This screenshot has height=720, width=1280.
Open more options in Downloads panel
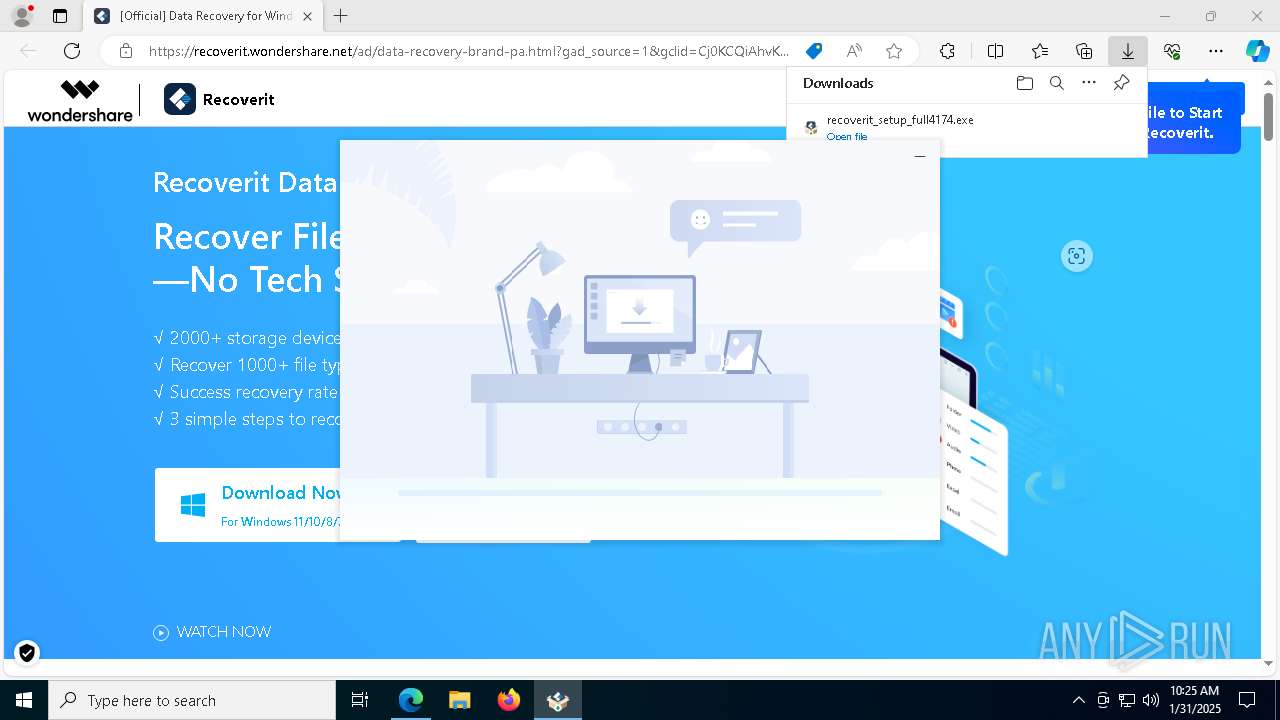1089,83
